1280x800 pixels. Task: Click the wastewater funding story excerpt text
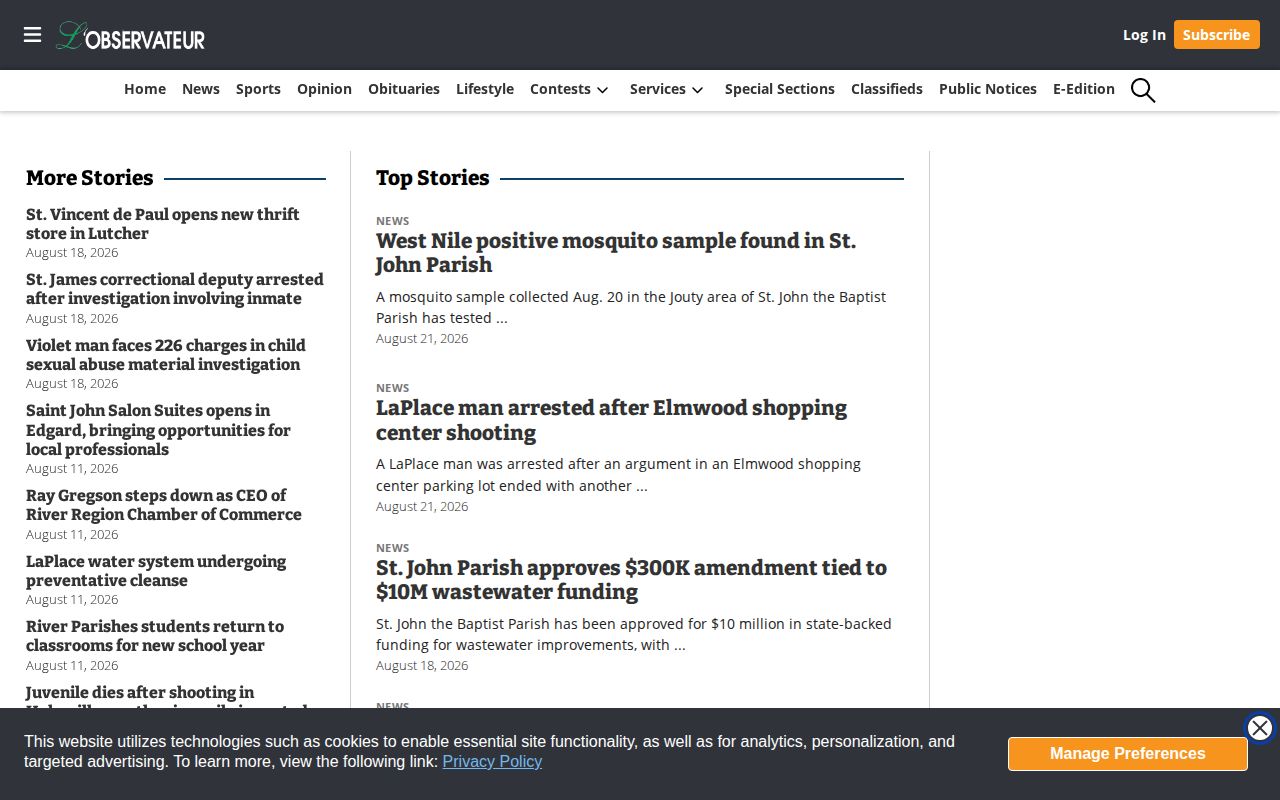pyautogui.click(x=634, y=634)
